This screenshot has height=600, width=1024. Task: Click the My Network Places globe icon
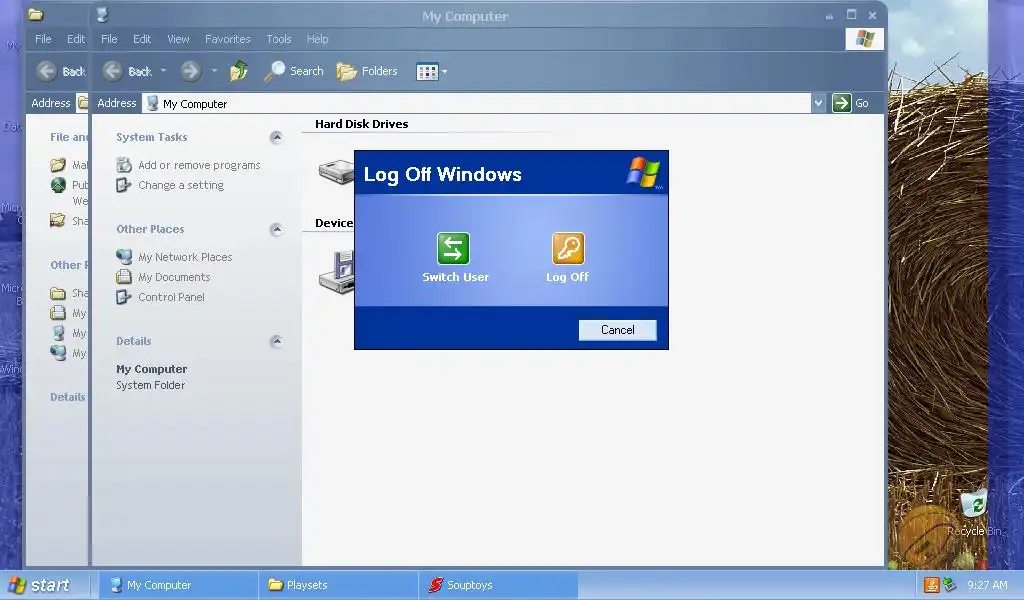(124, 257)
